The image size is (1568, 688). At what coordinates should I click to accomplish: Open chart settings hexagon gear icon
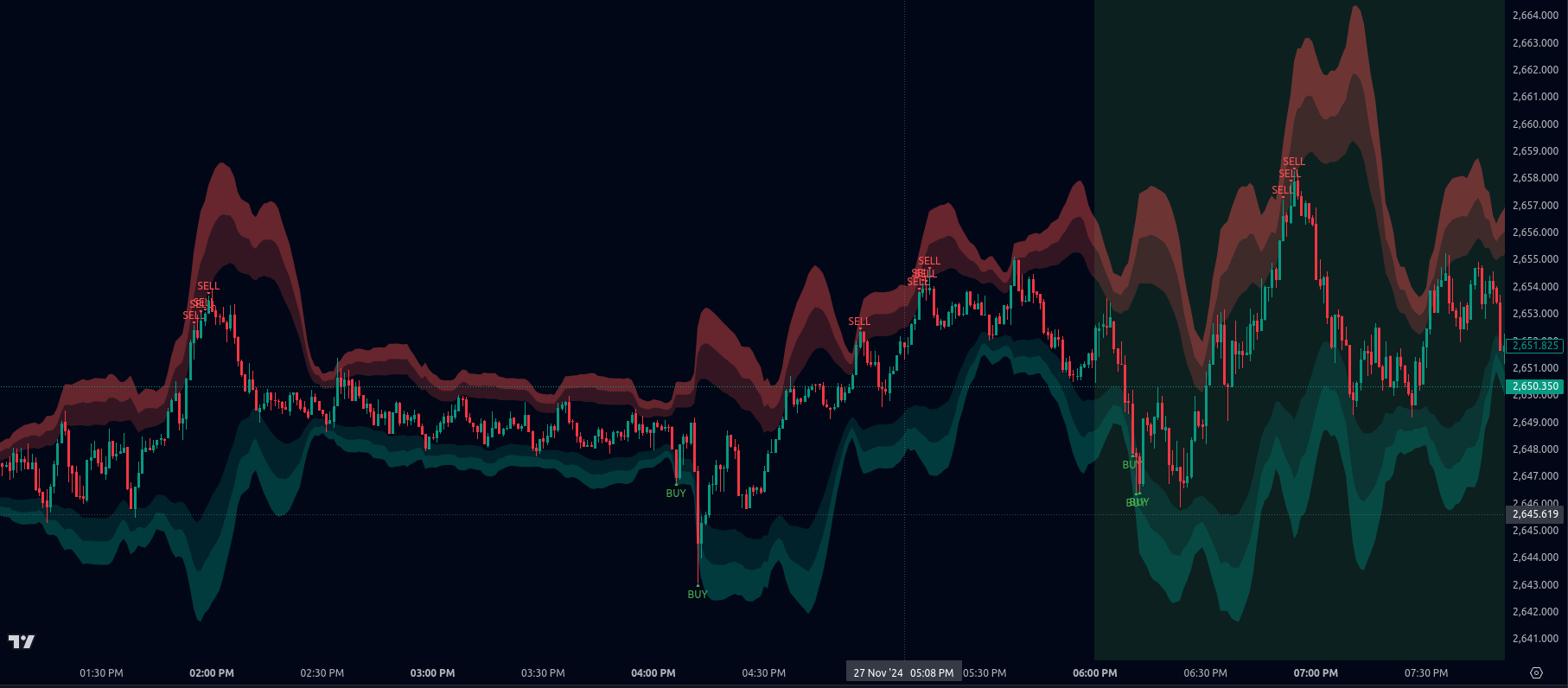tap(1536, 672)
